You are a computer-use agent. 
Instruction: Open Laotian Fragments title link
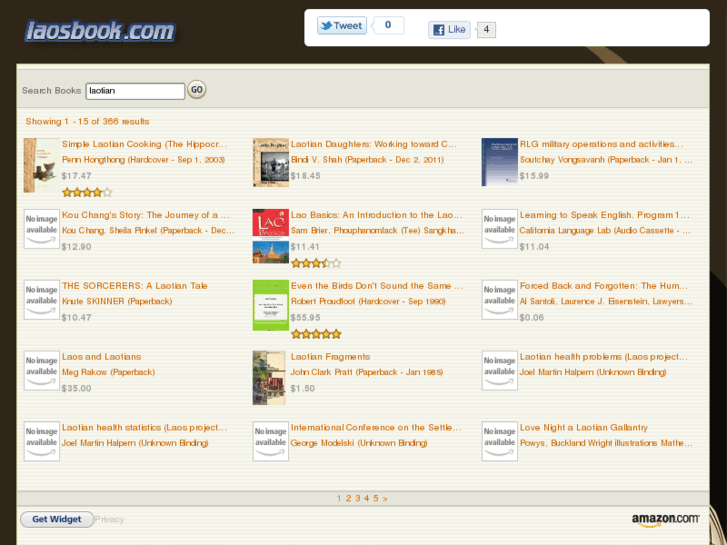[x=331, y=357]
